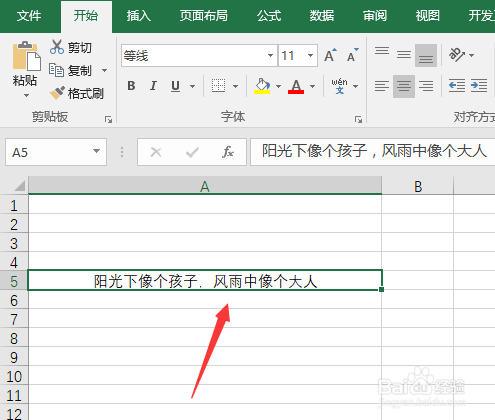Open phonetic guide dropdown arrow
495x420 pixels.
(356, 86)
